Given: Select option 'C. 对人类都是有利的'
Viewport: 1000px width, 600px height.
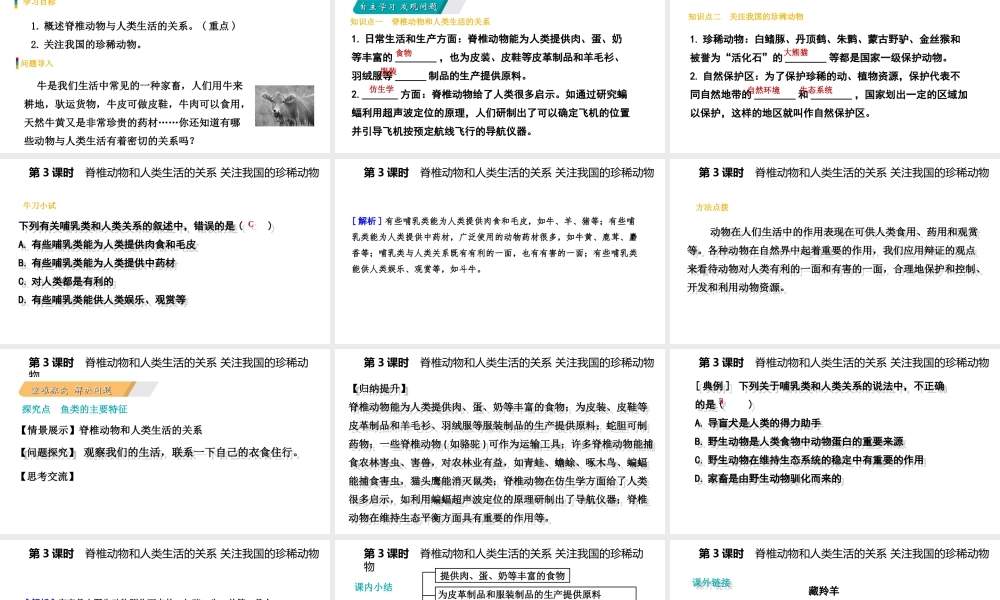Looking at the screenshot, I should point(66,281).
